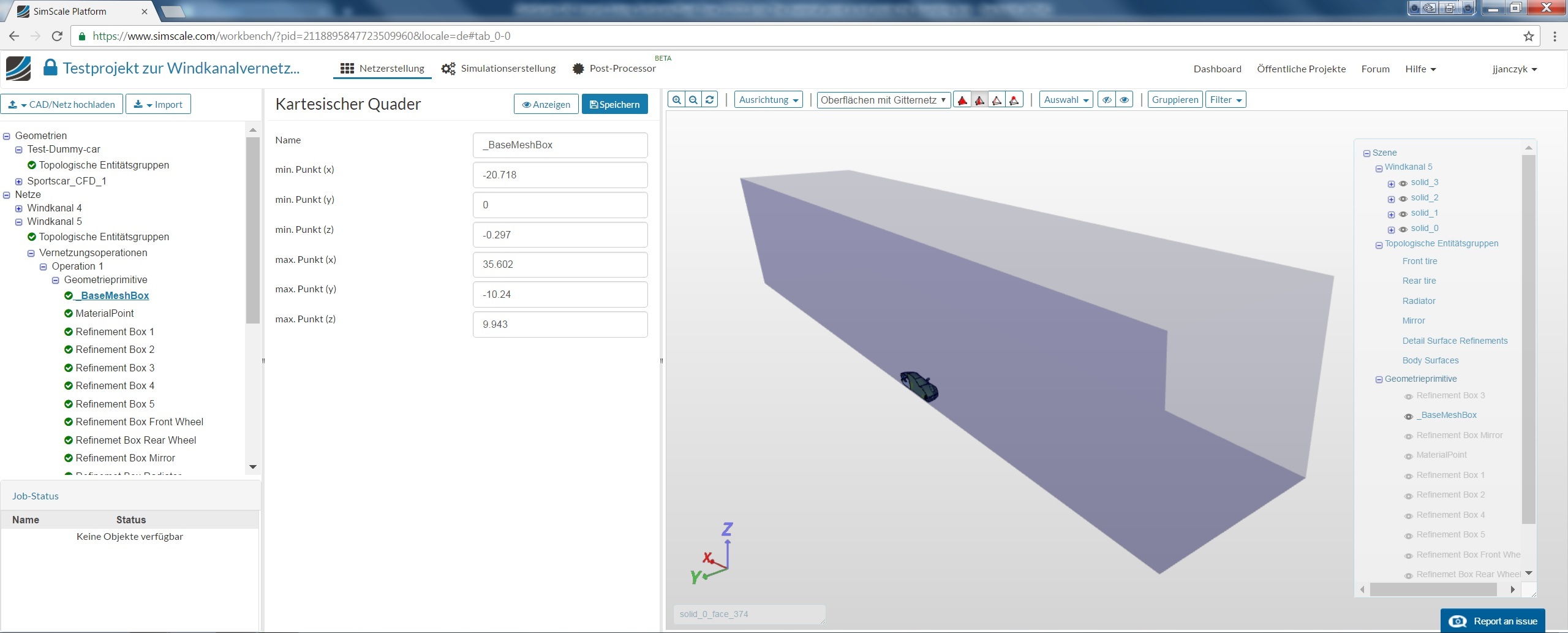Click check icon next to Refinement Box 5
This screenshot has width=1568, height=633.
point(69,404)
